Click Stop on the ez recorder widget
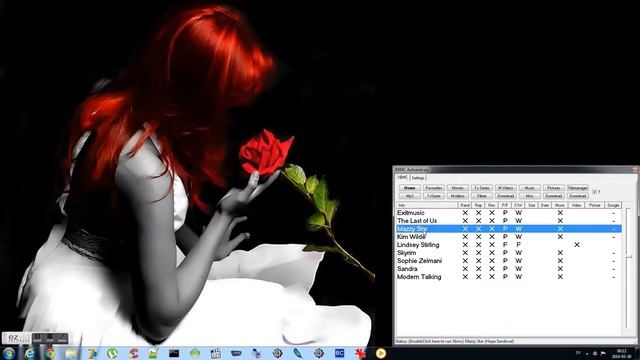This screenshot has height=360, width=640. 50,338
